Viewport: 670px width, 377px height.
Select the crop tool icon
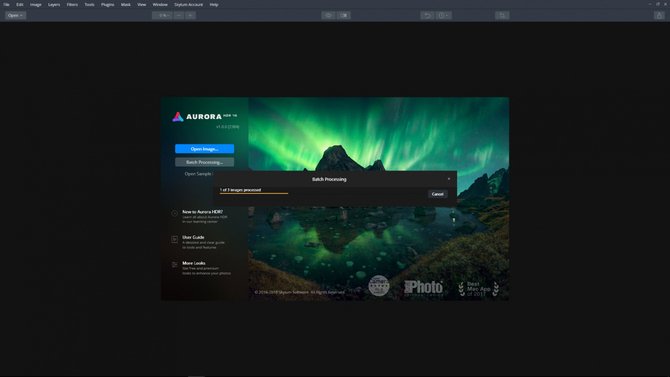click(502, 15)
